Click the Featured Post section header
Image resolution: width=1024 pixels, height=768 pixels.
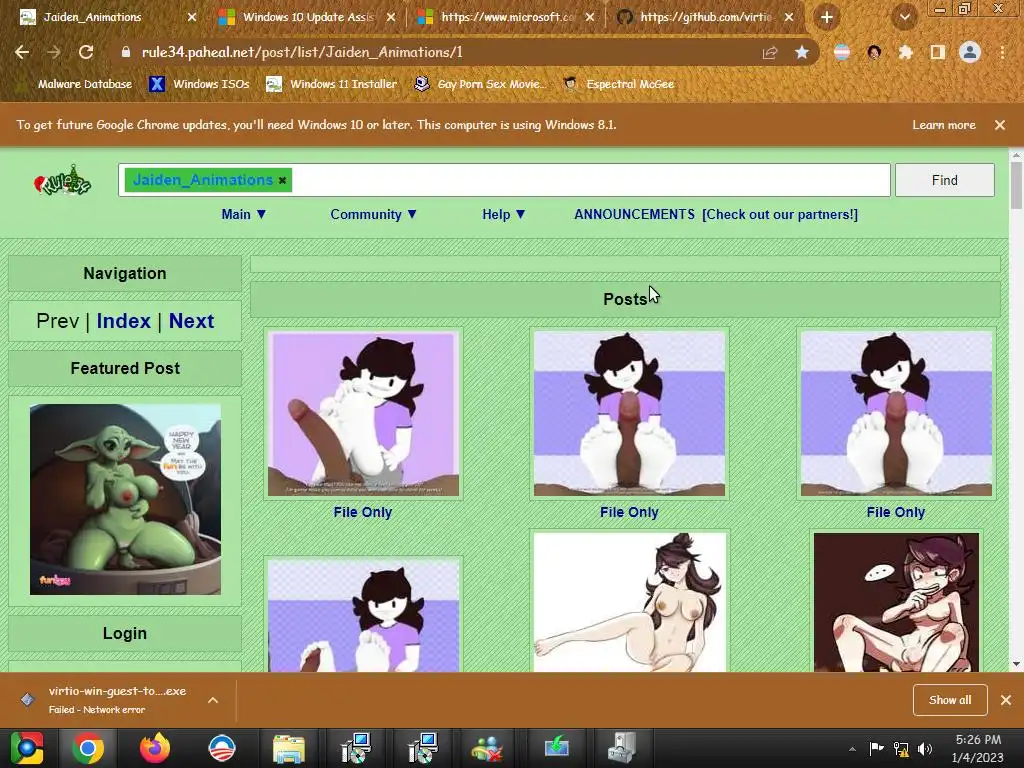(x=125, y=368)
